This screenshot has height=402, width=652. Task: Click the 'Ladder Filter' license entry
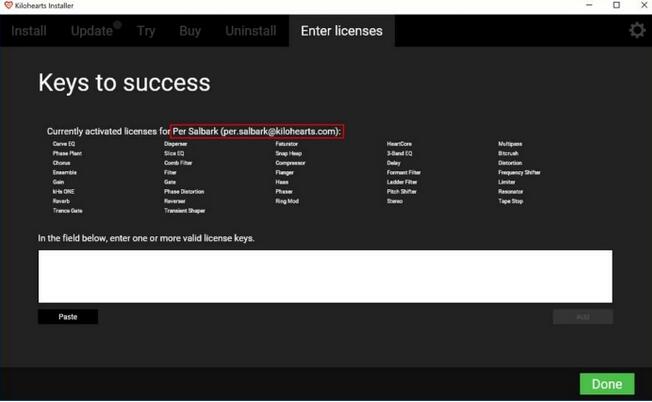[402, 182]
